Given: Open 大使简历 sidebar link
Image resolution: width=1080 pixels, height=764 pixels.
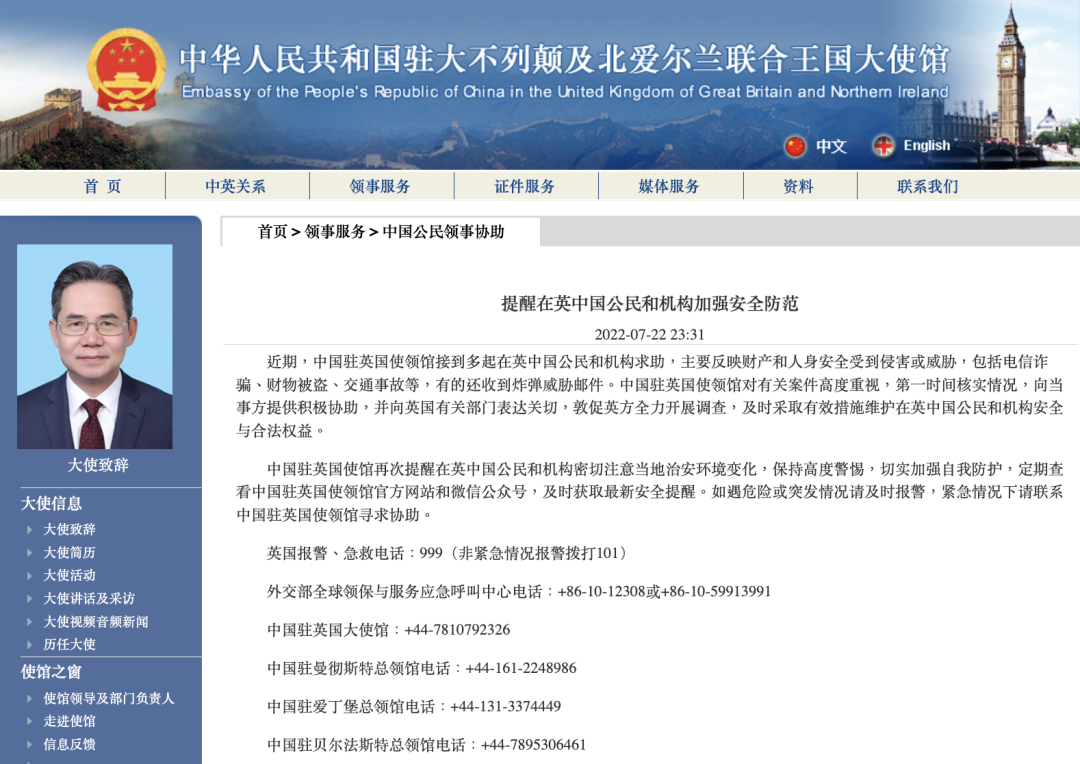Looking at the screenshot, I should tap(70, 553).
